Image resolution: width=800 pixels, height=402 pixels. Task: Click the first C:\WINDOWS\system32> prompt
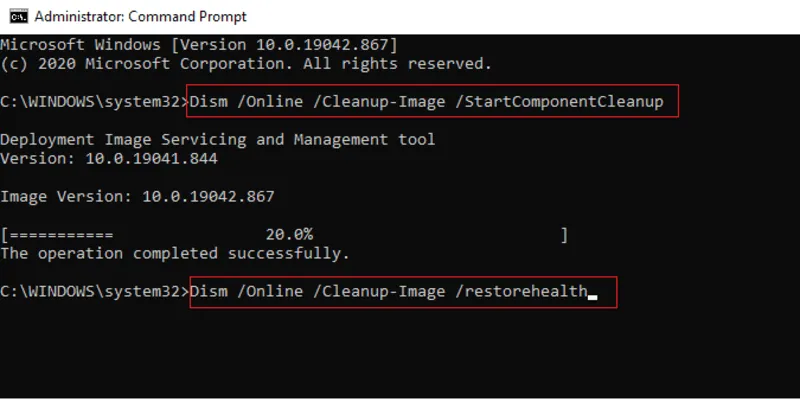(94, 102)
